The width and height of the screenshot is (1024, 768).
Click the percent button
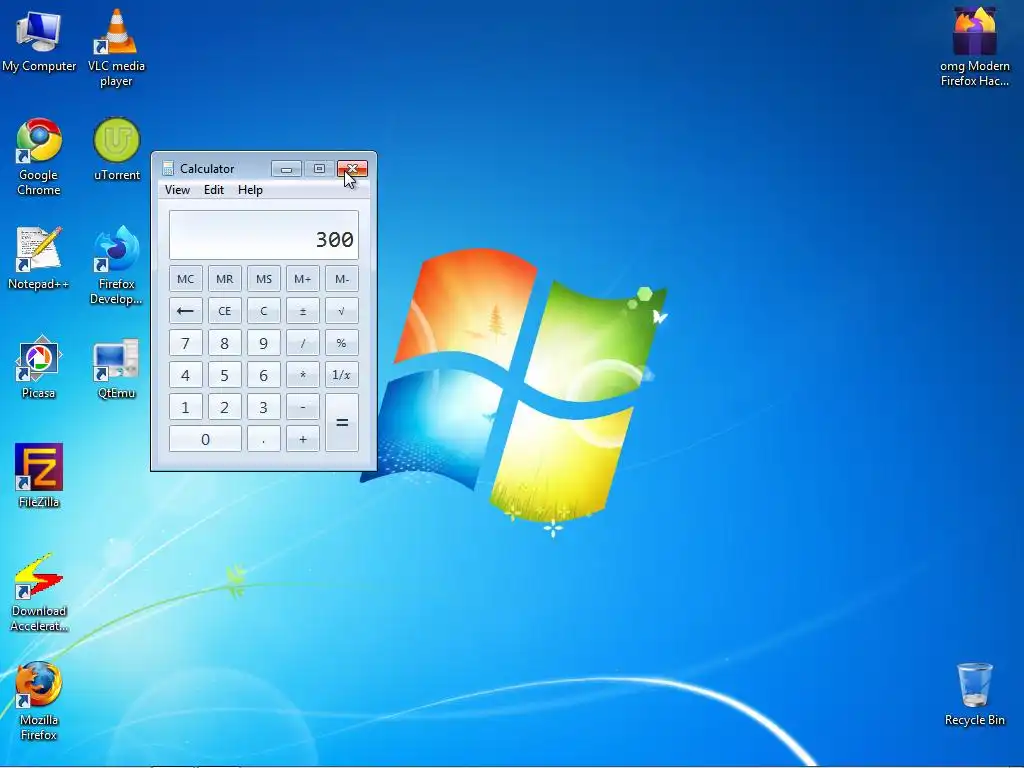click(342, 343)
